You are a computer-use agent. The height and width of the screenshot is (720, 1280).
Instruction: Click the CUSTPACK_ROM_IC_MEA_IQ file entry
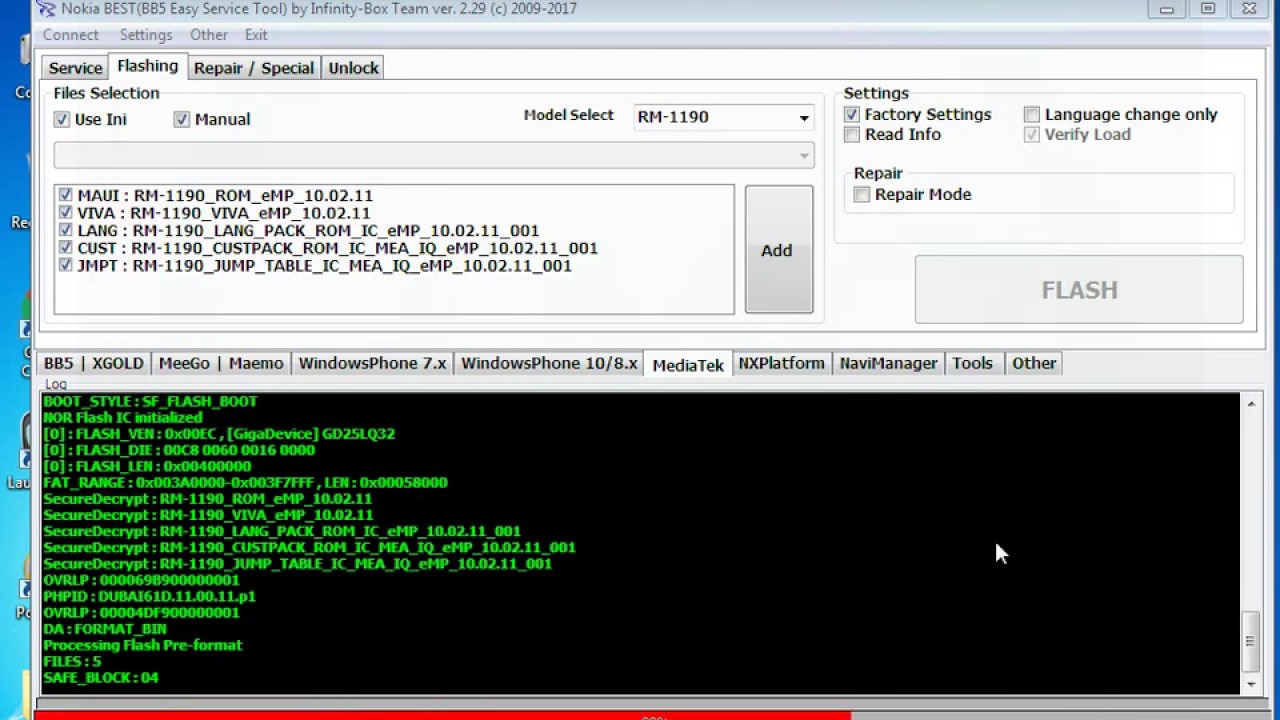[x=337, y=248]
